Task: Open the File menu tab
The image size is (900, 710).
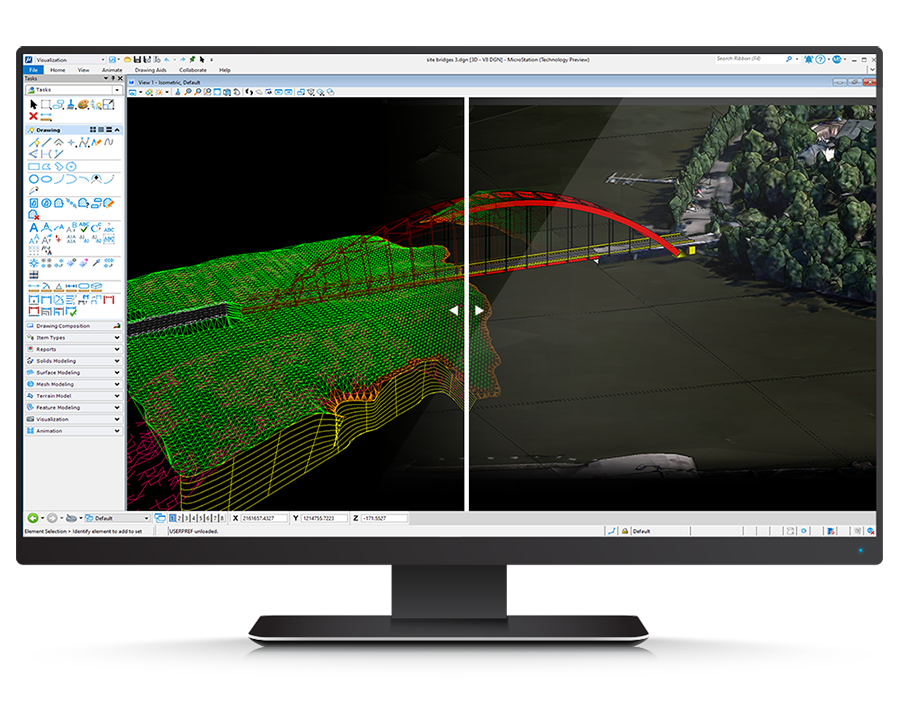Action: 33,70
